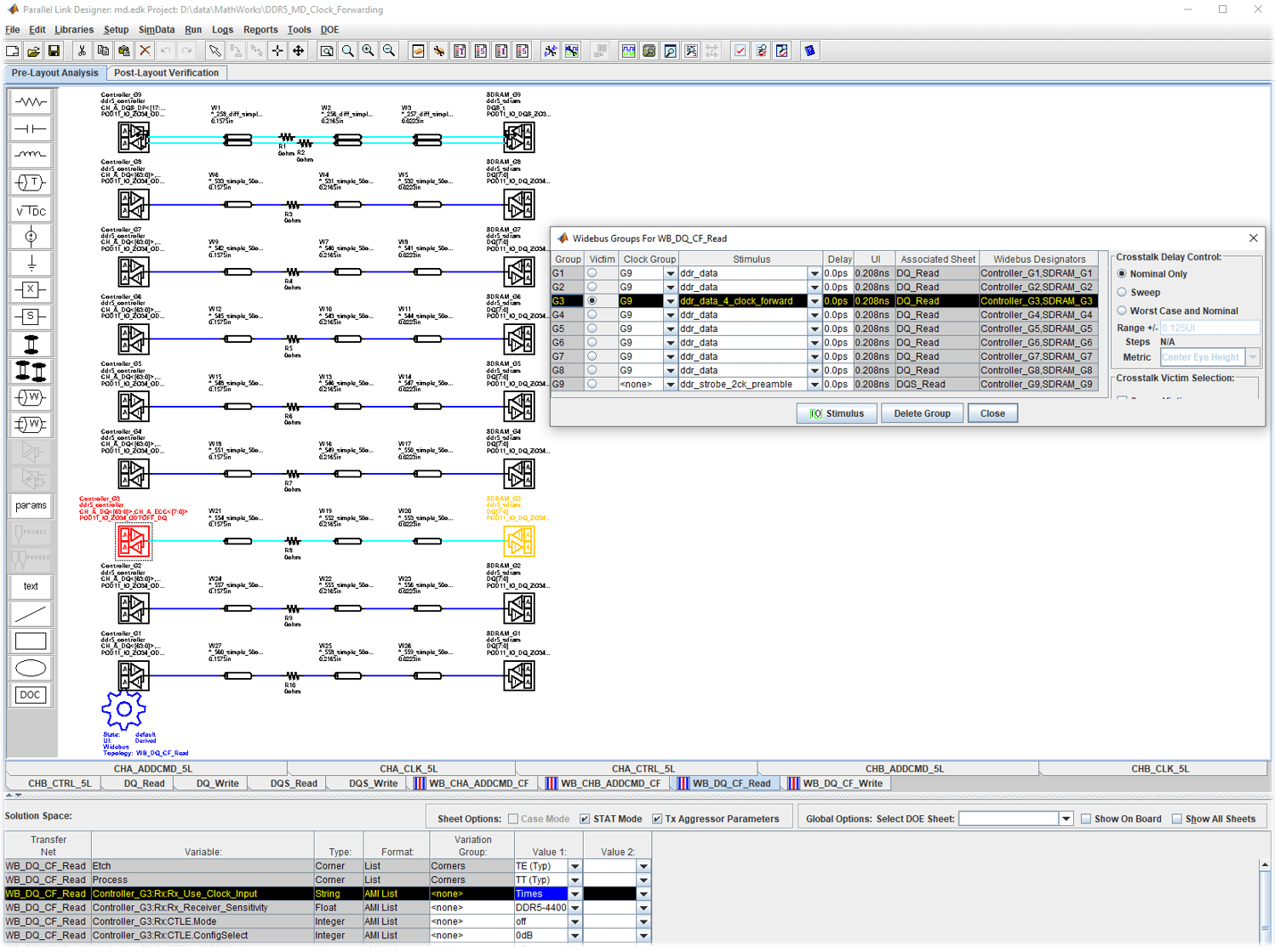Click the Range +/- input field
1275x952 pixels.
1209,328
